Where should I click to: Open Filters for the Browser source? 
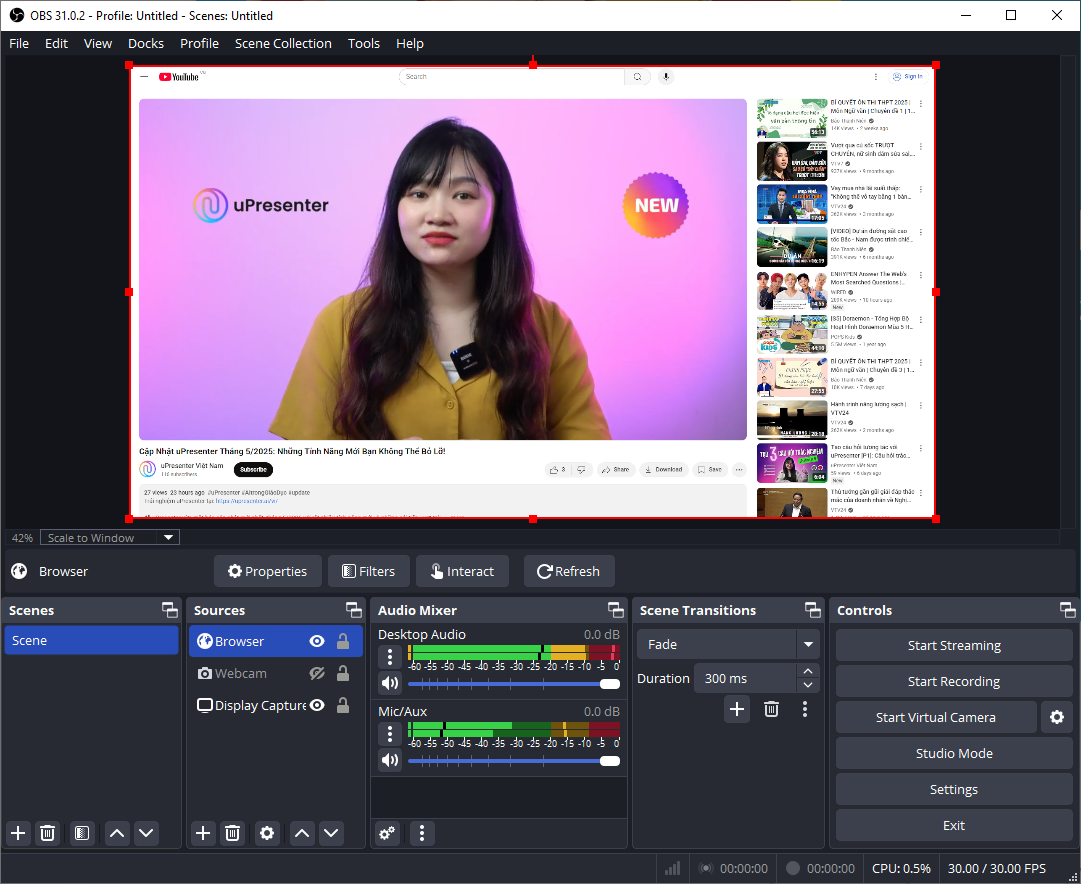pyautogui.click(x=368, y=570)
